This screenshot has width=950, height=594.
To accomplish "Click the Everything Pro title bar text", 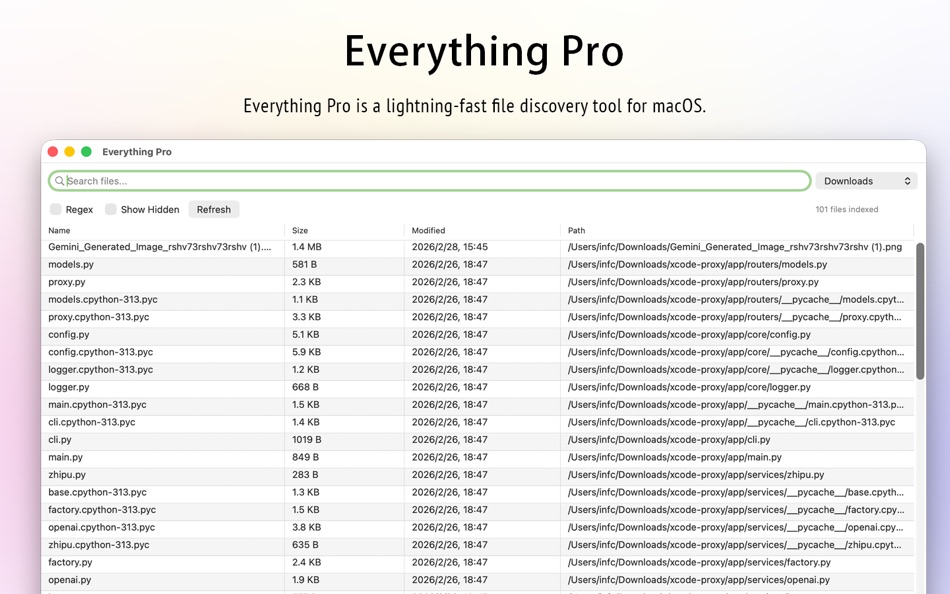I will (137, 152).
